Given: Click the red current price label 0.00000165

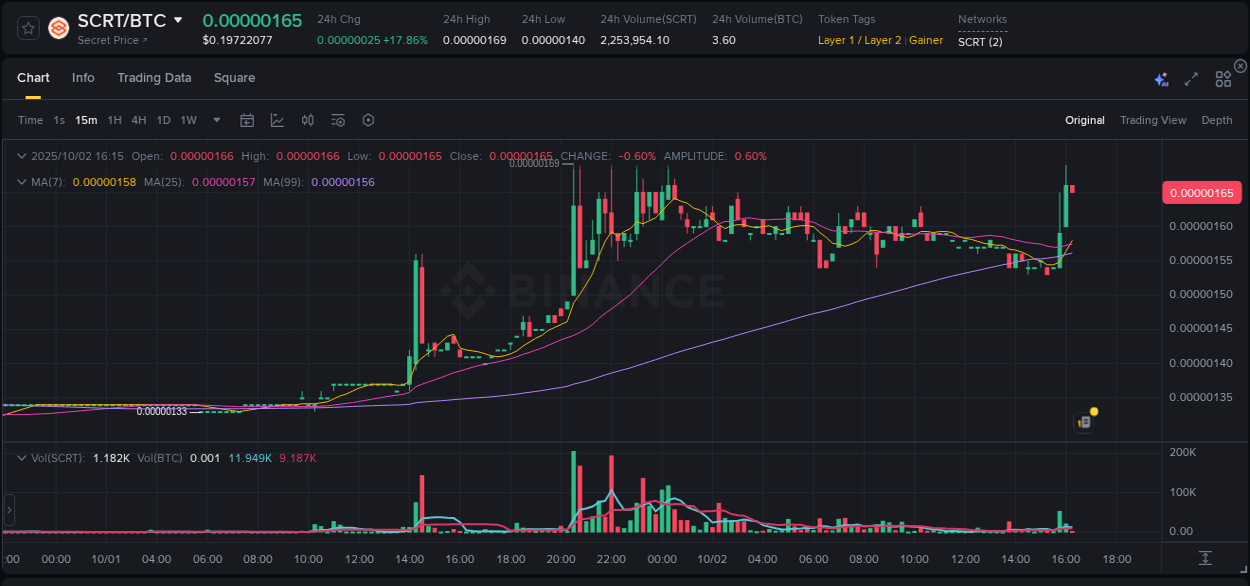Looking at the screenshot, I should pyautogui.click(x=1201, y=192).
